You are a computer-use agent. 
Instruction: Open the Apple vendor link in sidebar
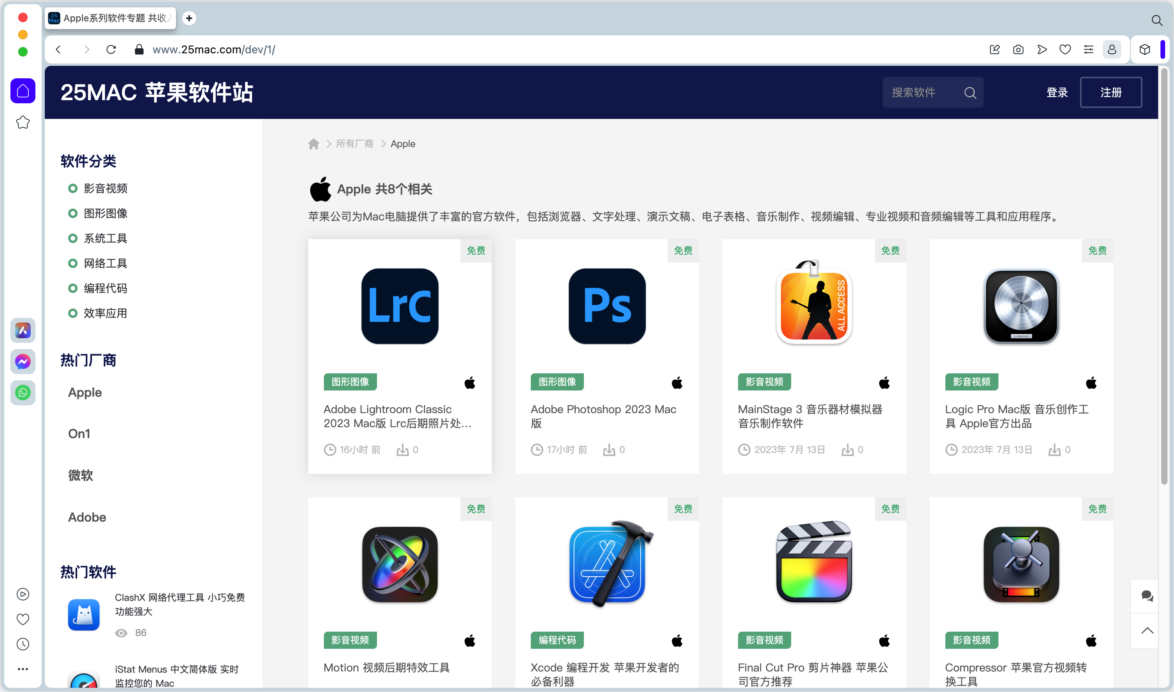coord(85,392)
